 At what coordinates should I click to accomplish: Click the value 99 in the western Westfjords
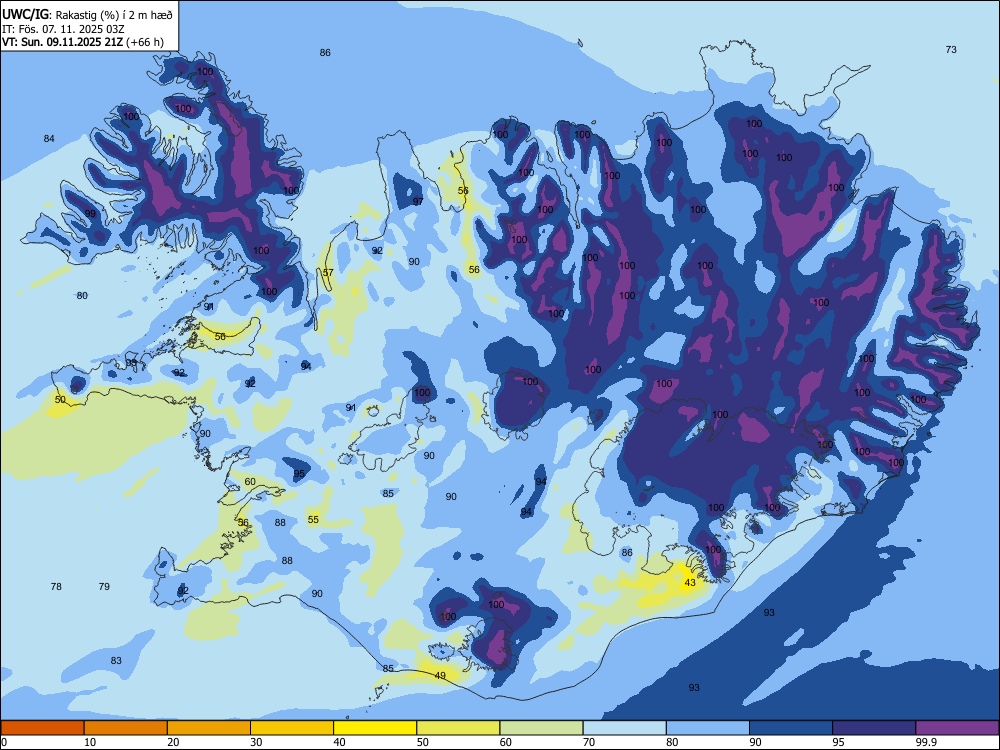tap(91, 213)
